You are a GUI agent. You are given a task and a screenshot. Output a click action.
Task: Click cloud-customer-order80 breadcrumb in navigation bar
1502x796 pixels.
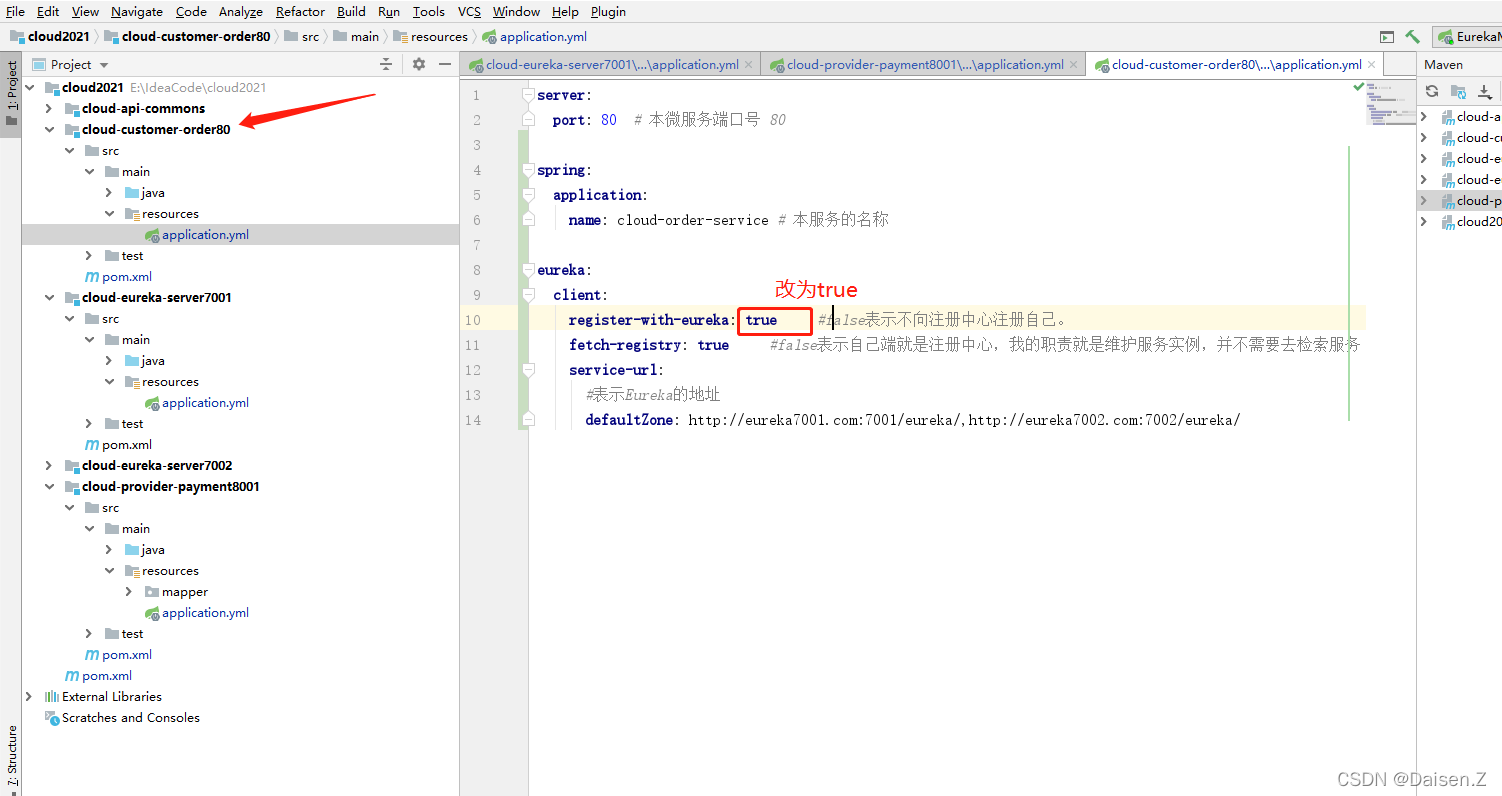tap(187, 36)
